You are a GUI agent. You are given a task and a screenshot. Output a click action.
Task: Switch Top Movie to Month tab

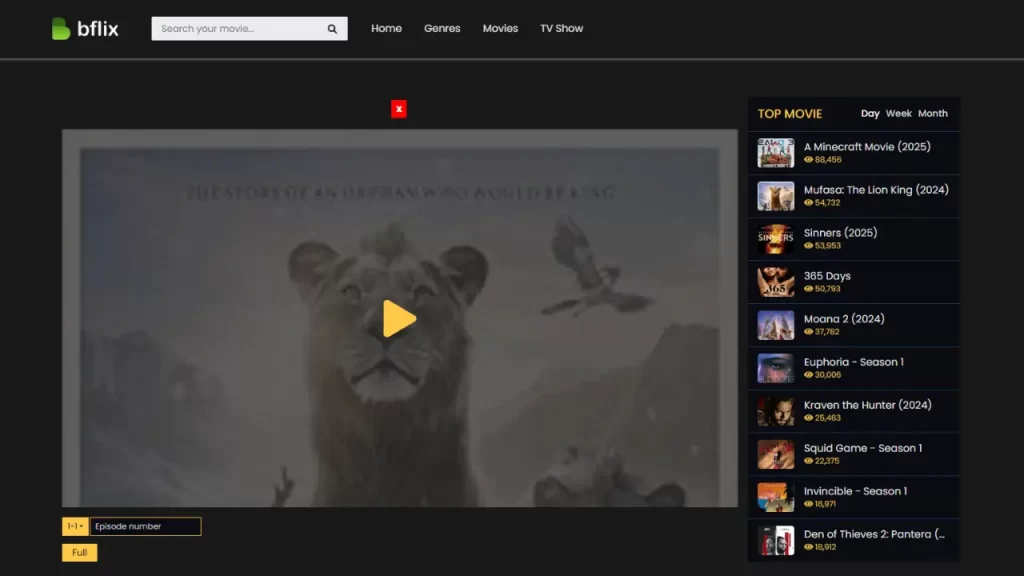tap(933, 114)
